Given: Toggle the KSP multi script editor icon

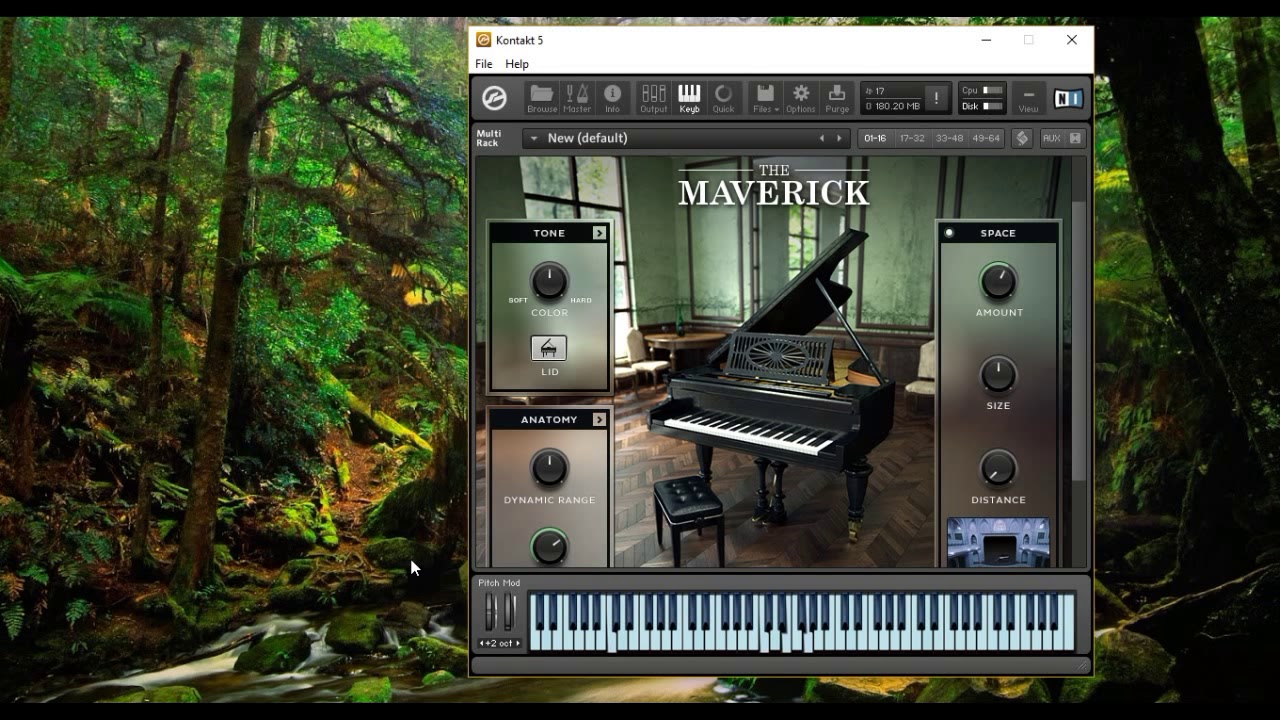Looking at the screenshot, I should point(1022,138).
